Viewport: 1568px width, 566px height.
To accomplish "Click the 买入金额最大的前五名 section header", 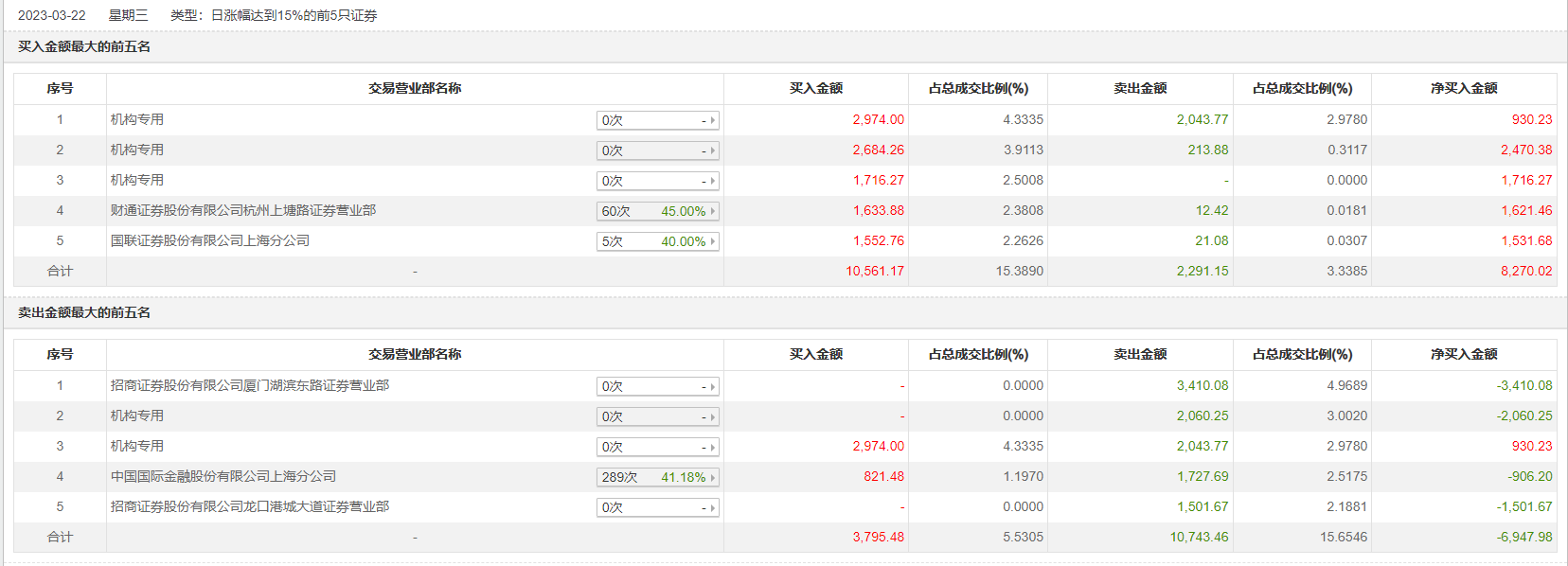I will (84, 46).
